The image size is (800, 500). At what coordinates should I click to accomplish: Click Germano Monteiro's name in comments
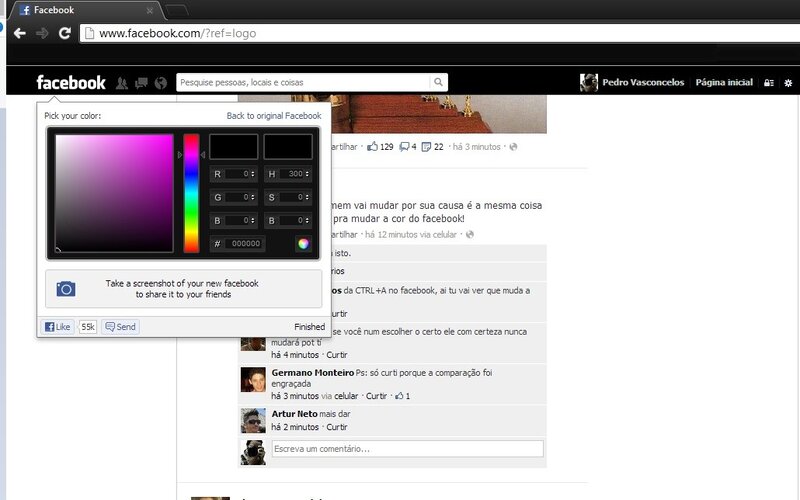pyautogui.click(x=313, y=373)
